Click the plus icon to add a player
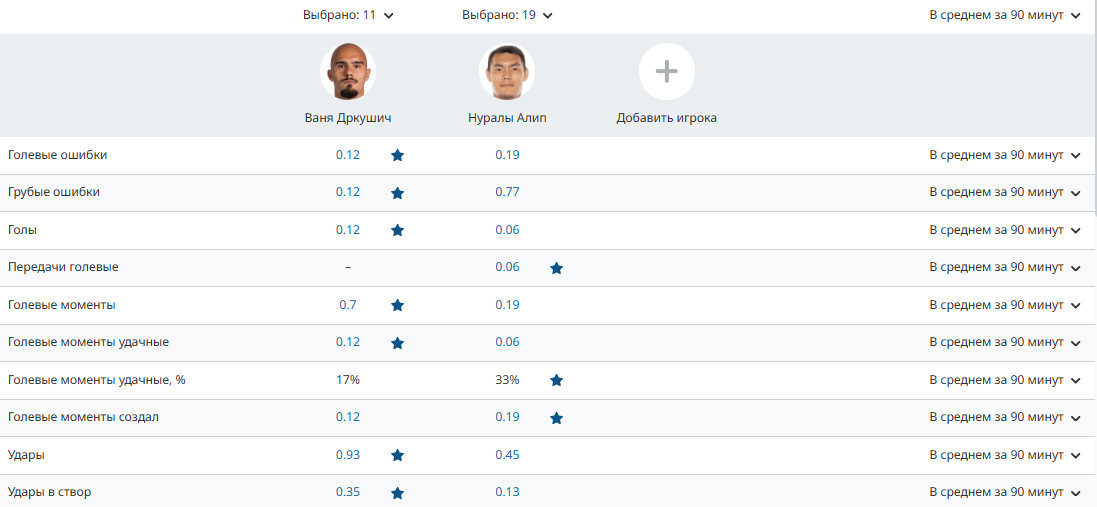The width and height of the screenshot is (1097, 507). [x=666, y=72]
